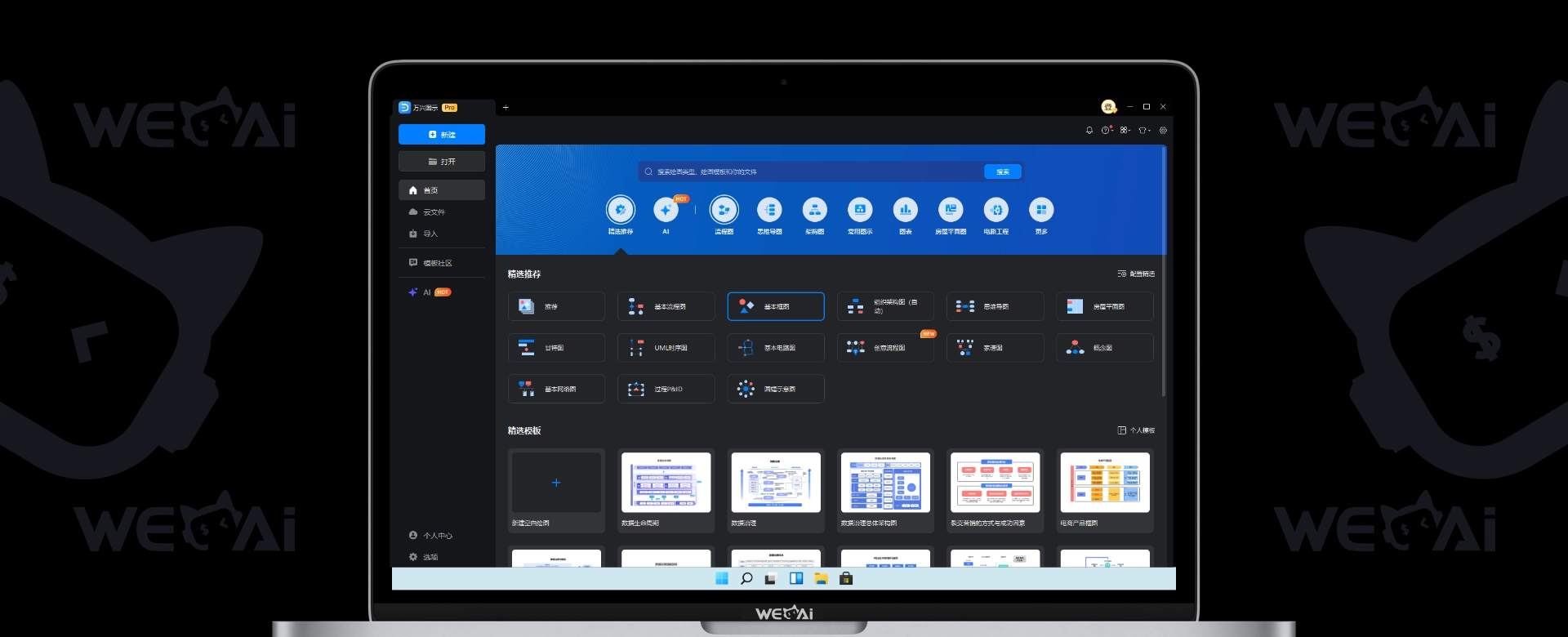Click the Windows Start button on taskbar
Viewport: 1568px width, 637px height.
click(722, 579)
